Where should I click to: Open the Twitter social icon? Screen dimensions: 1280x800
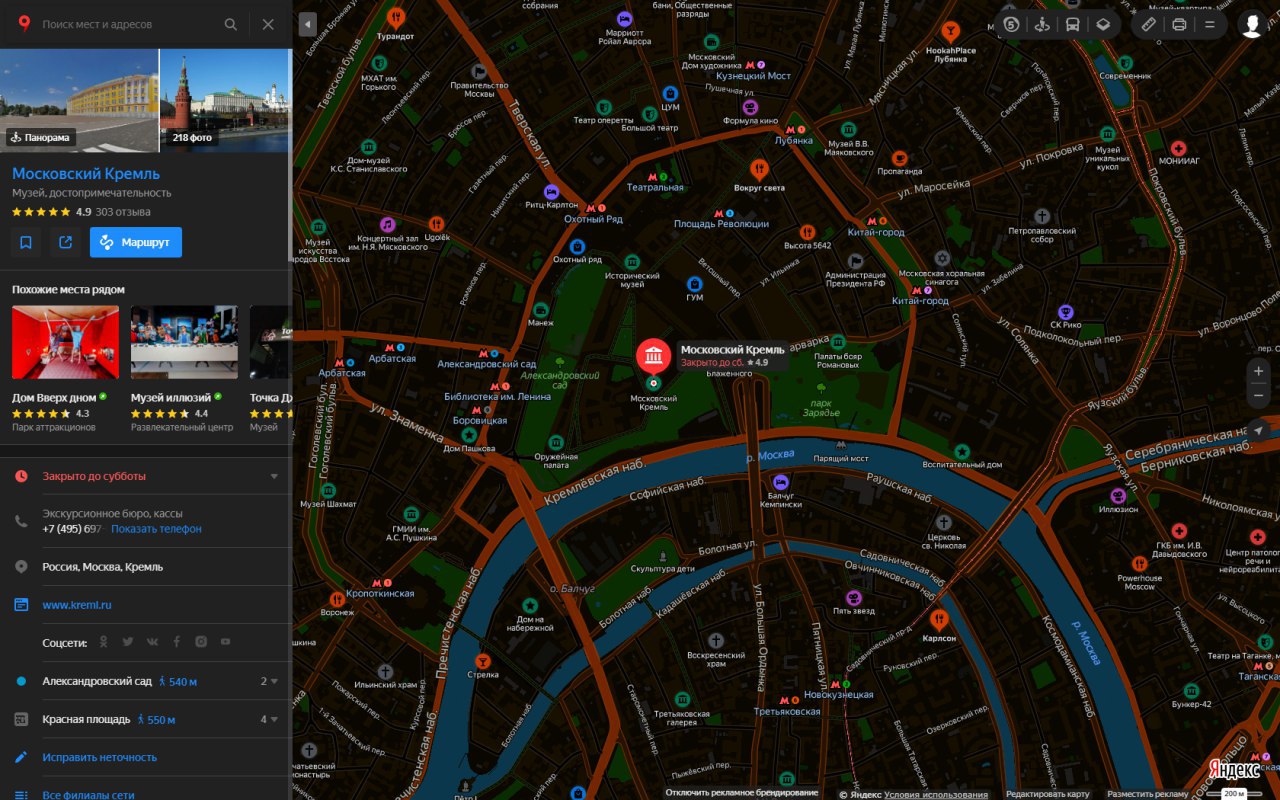click(x=128, y=642)
